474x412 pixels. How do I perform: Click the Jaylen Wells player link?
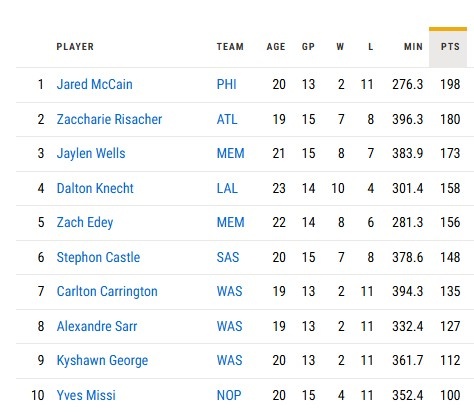[91, 154]
